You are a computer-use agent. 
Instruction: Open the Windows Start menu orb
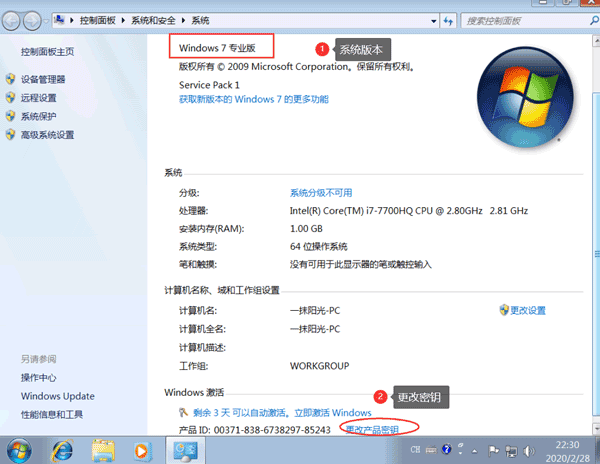tap(19, 451)
